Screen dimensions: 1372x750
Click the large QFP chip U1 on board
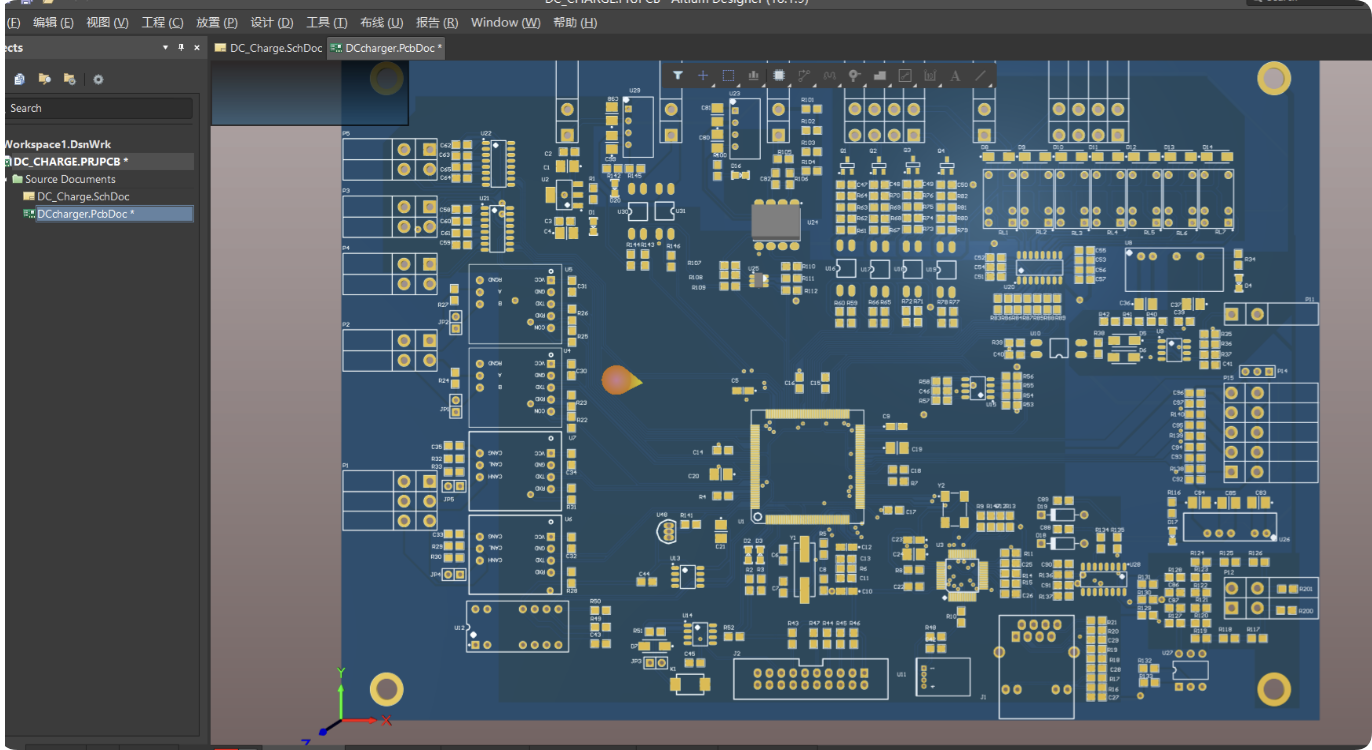tap(807, 466)
